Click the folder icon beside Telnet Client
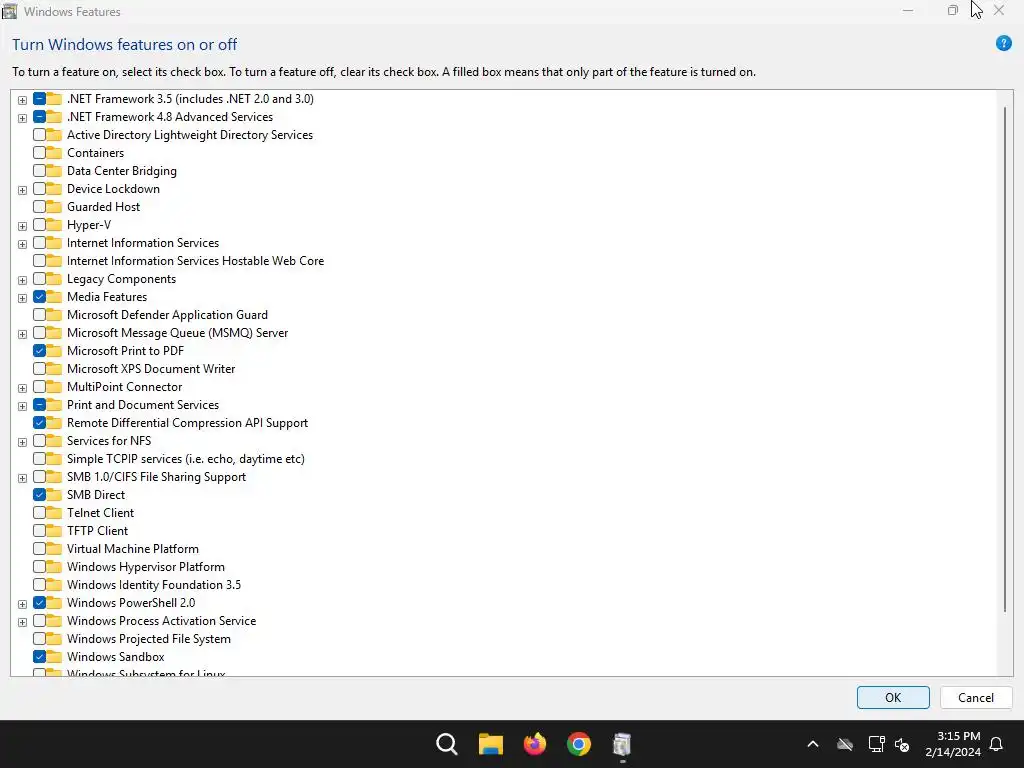This screenshot has width=1024, height=768. pyautogui.click(x=54, y=513)
